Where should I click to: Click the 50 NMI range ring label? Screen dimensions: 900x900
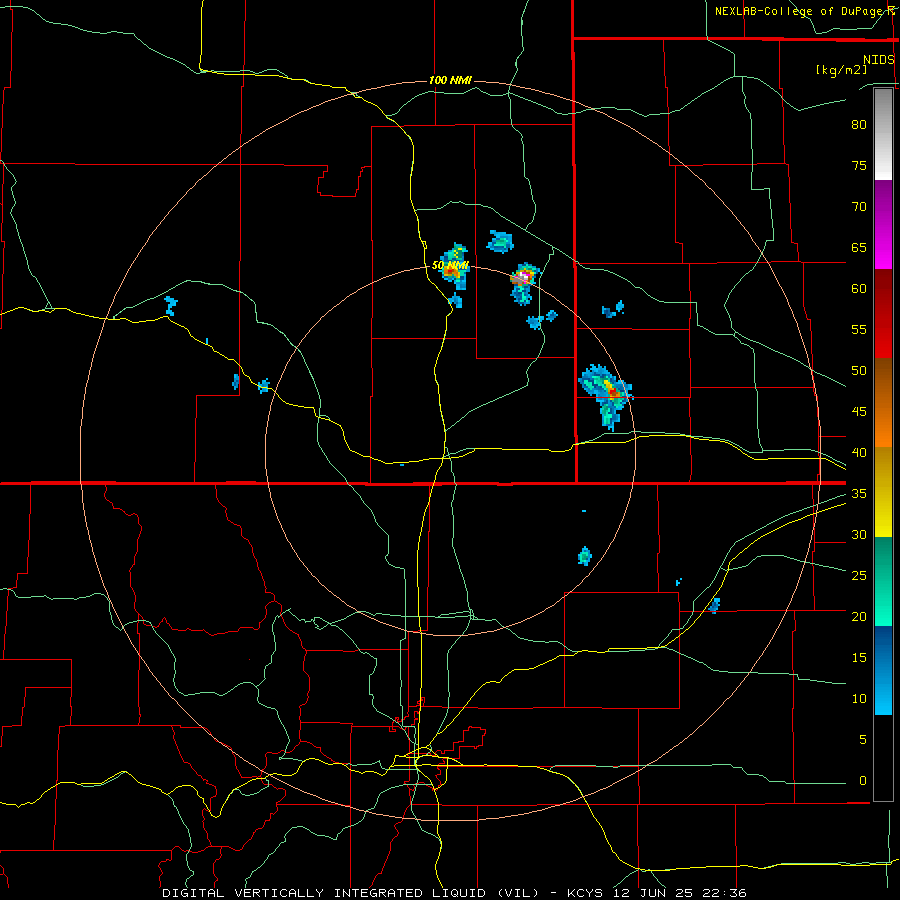click(451, 266)
